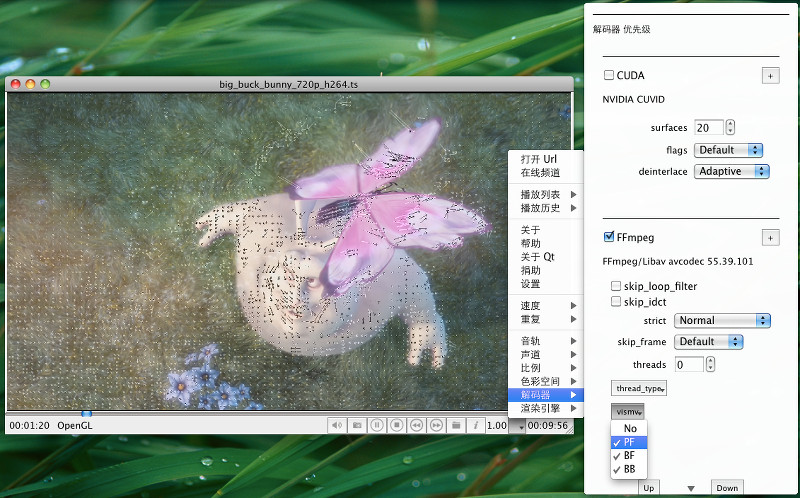The image size is (800, 498).
Task: Open the 速度 submenu
Action: 545,306
